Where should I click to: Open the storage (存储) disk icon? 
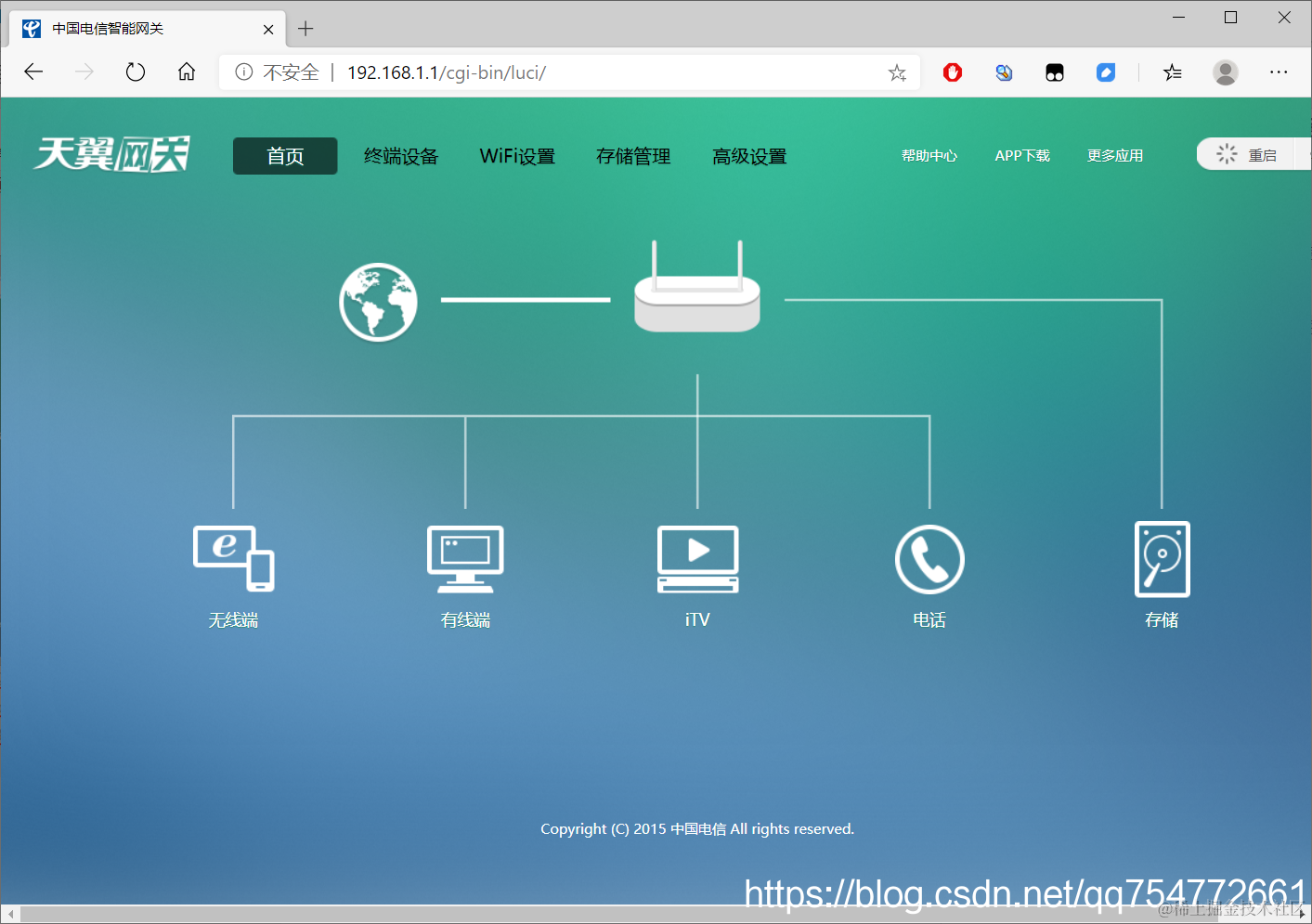click(1162, 558)
